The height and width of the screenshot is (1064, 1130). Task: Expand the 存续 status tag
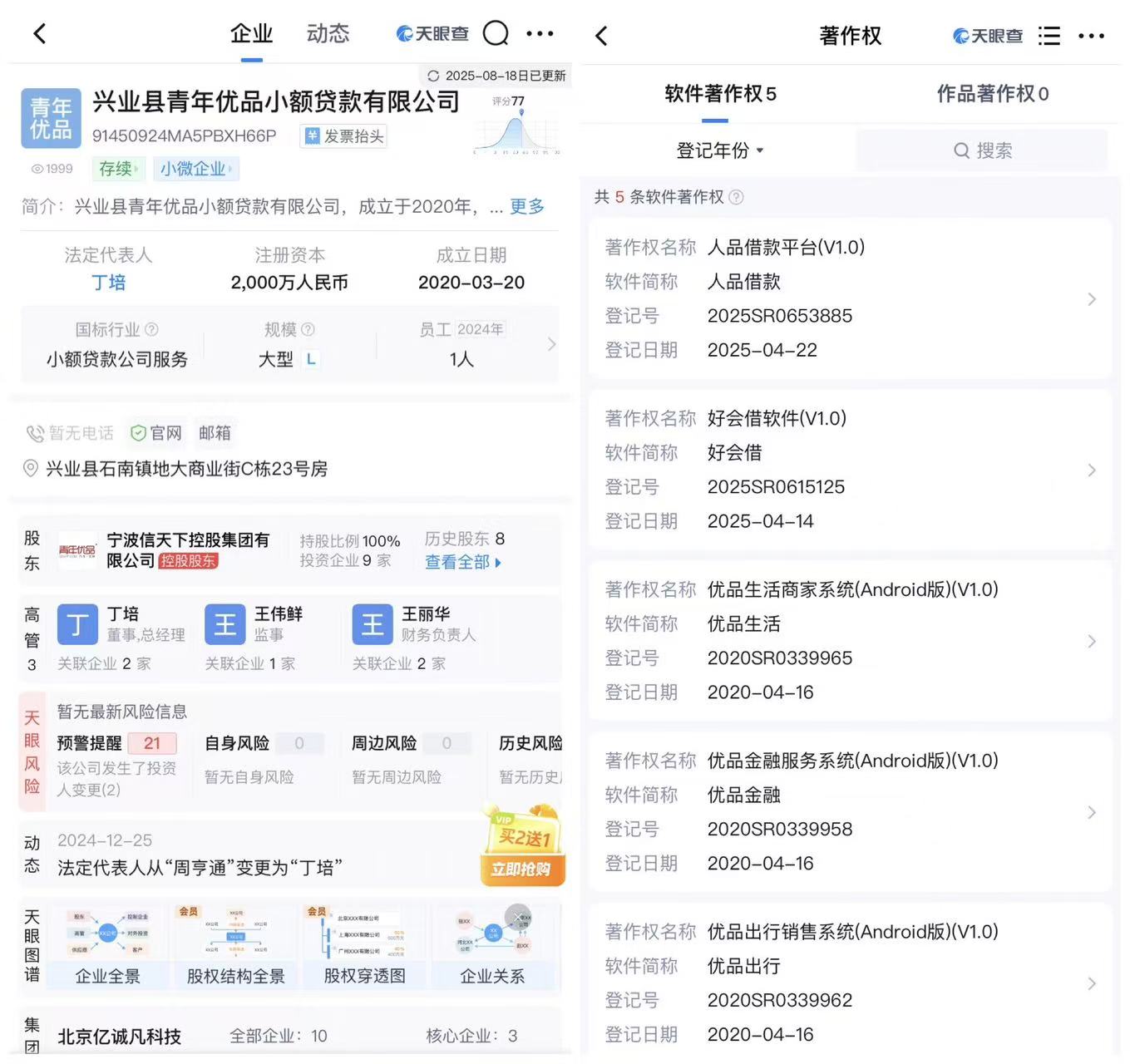118,169
